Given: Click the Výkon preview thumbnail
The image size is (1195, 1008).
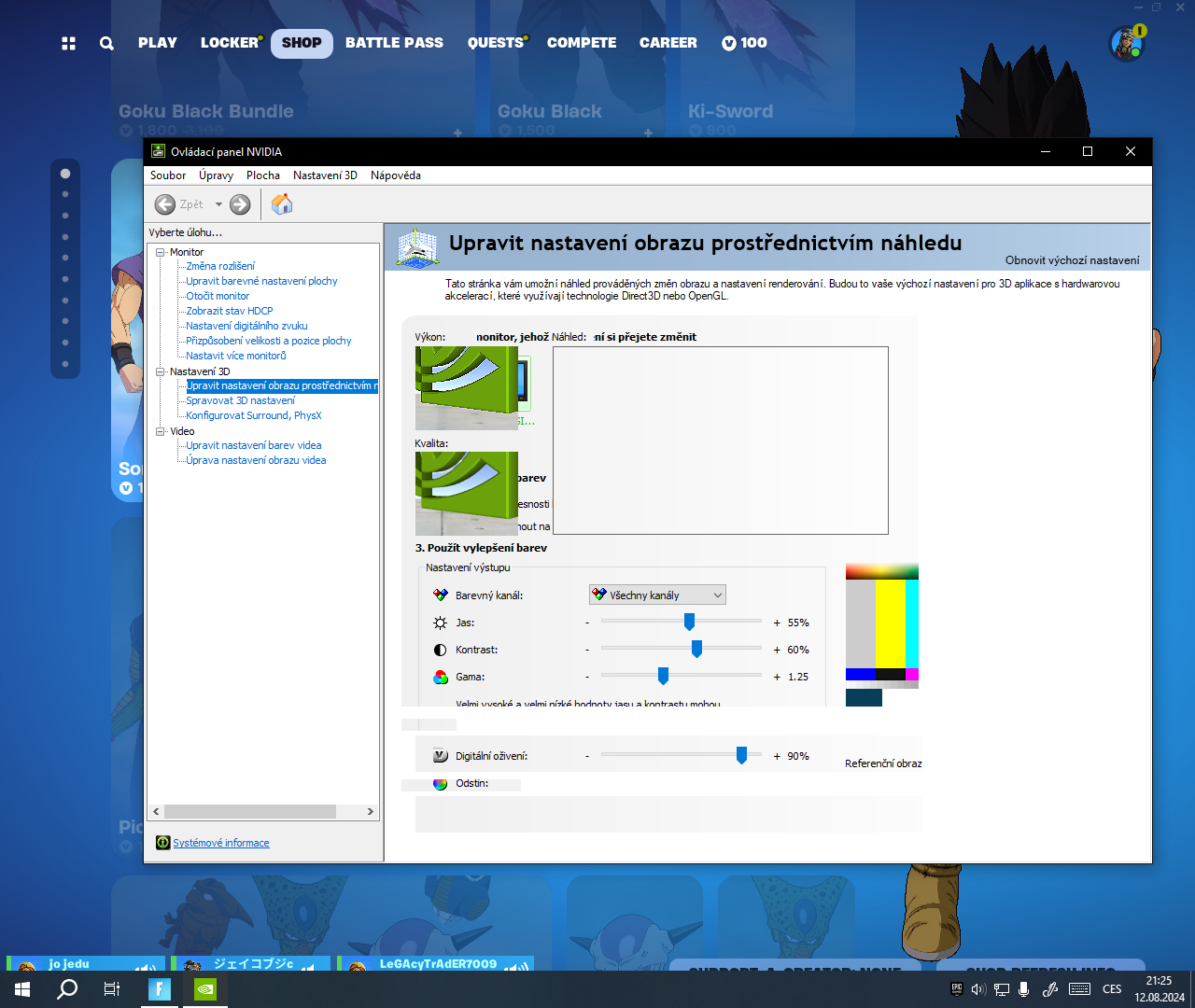Looking at the screenshot, I should 467,388.
